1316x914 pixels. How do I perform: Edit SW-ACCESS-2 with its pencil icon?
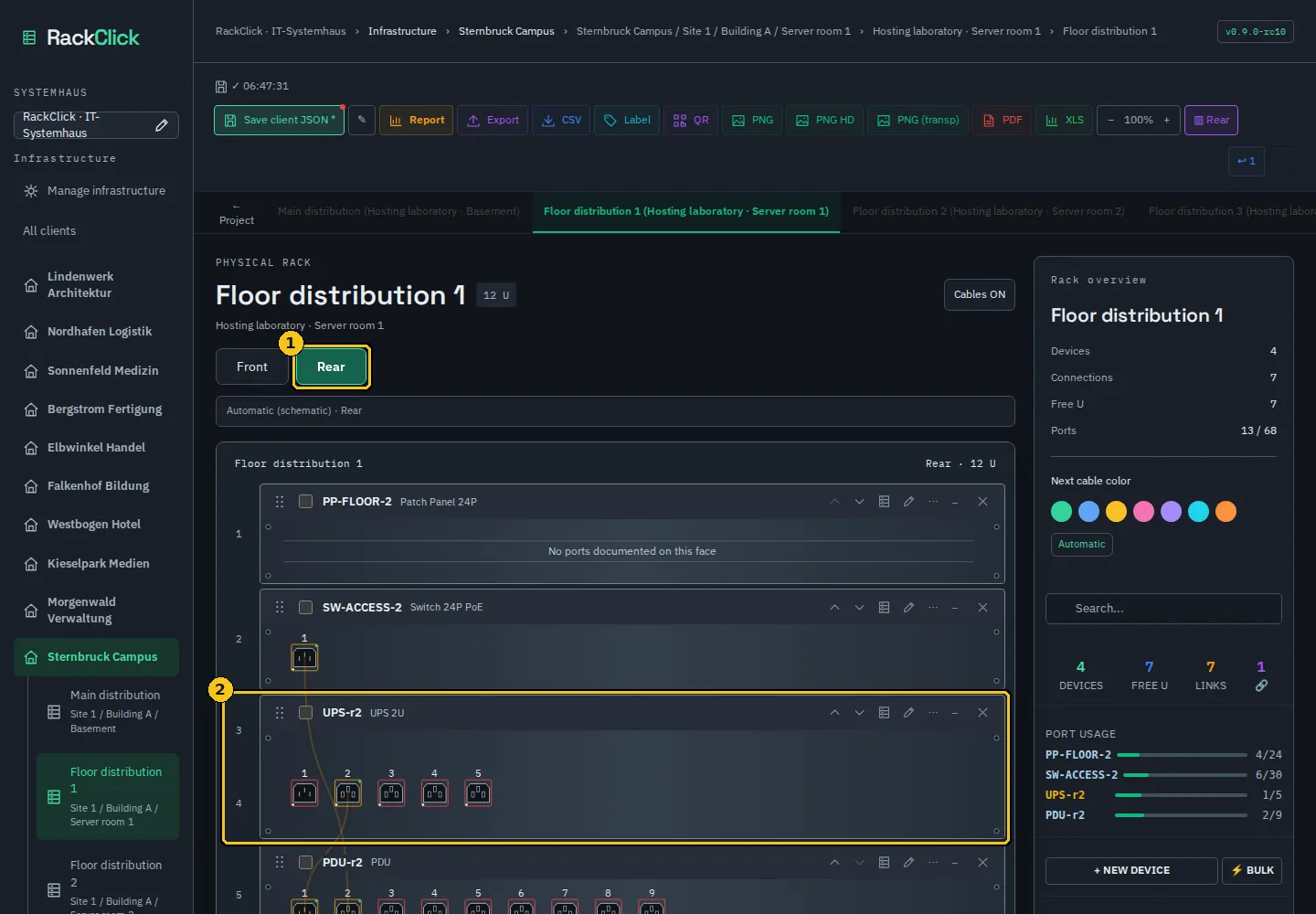tap(908, 608)
